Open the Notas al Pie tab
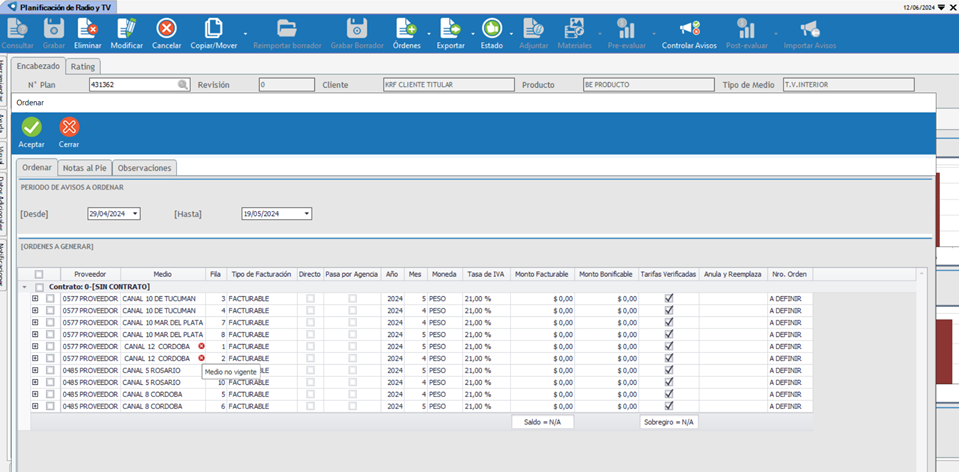959x472 pixels. (x=84, y=168)
